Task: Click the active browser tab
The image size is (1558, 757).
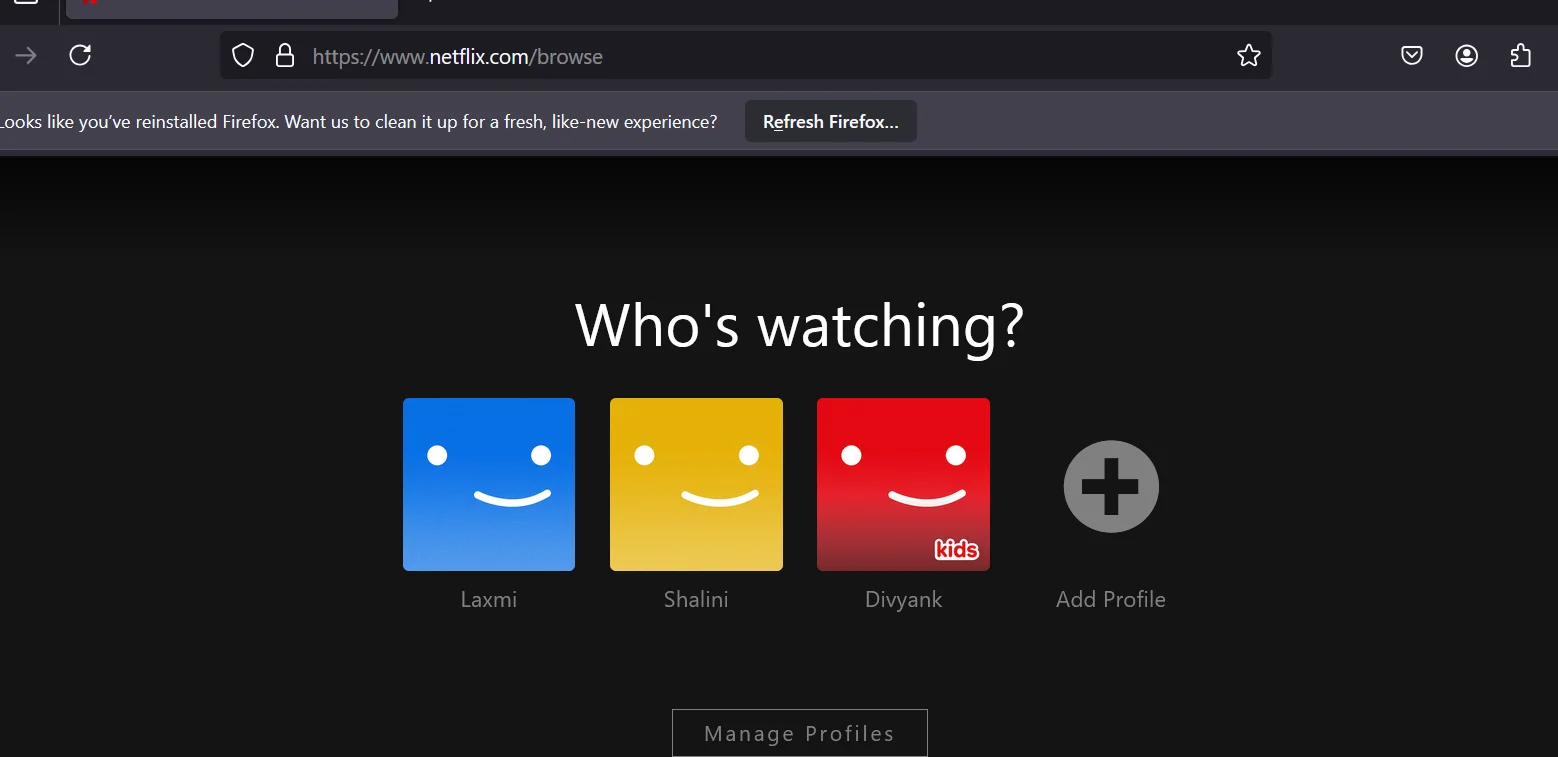Action: [x=232, y=8]
